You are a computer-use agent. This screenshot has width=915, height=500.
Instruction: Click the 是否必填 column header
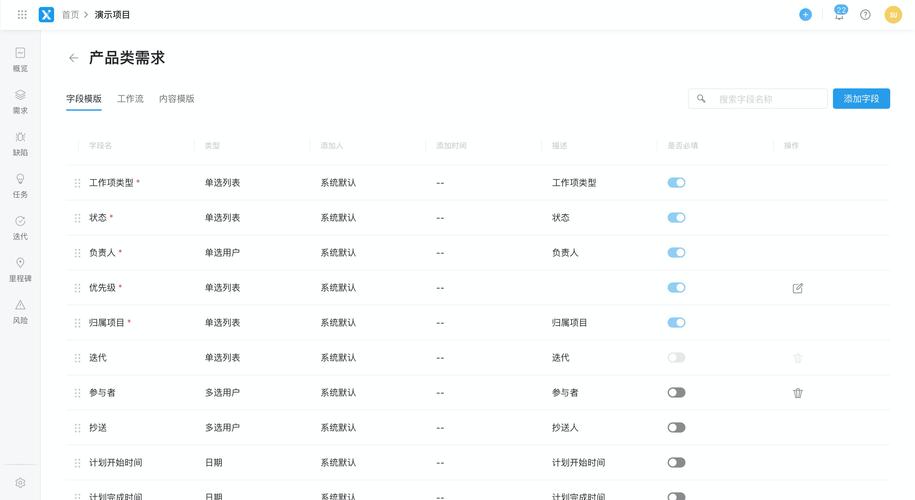[683, 145]
